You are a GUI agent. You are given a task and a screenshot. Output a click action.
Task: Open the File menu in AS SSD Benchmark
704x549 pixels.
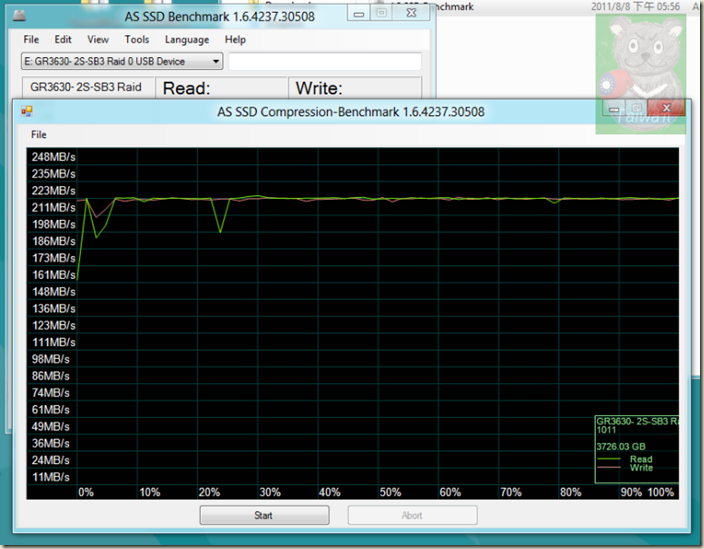pos(31,40)
